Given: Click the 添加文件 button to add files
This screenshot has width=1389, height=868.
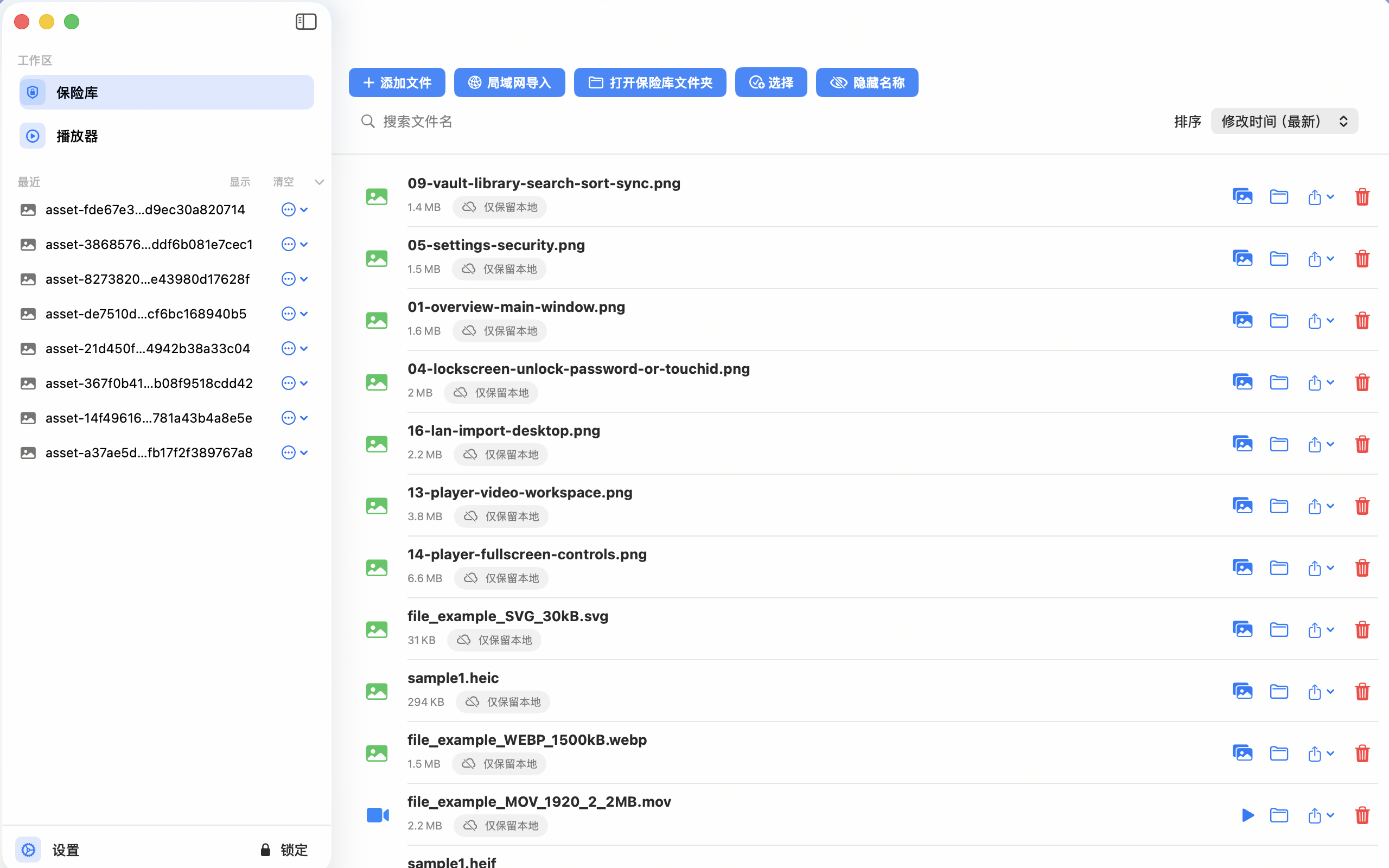Looking at the screenshot, I should coord(397,82).
